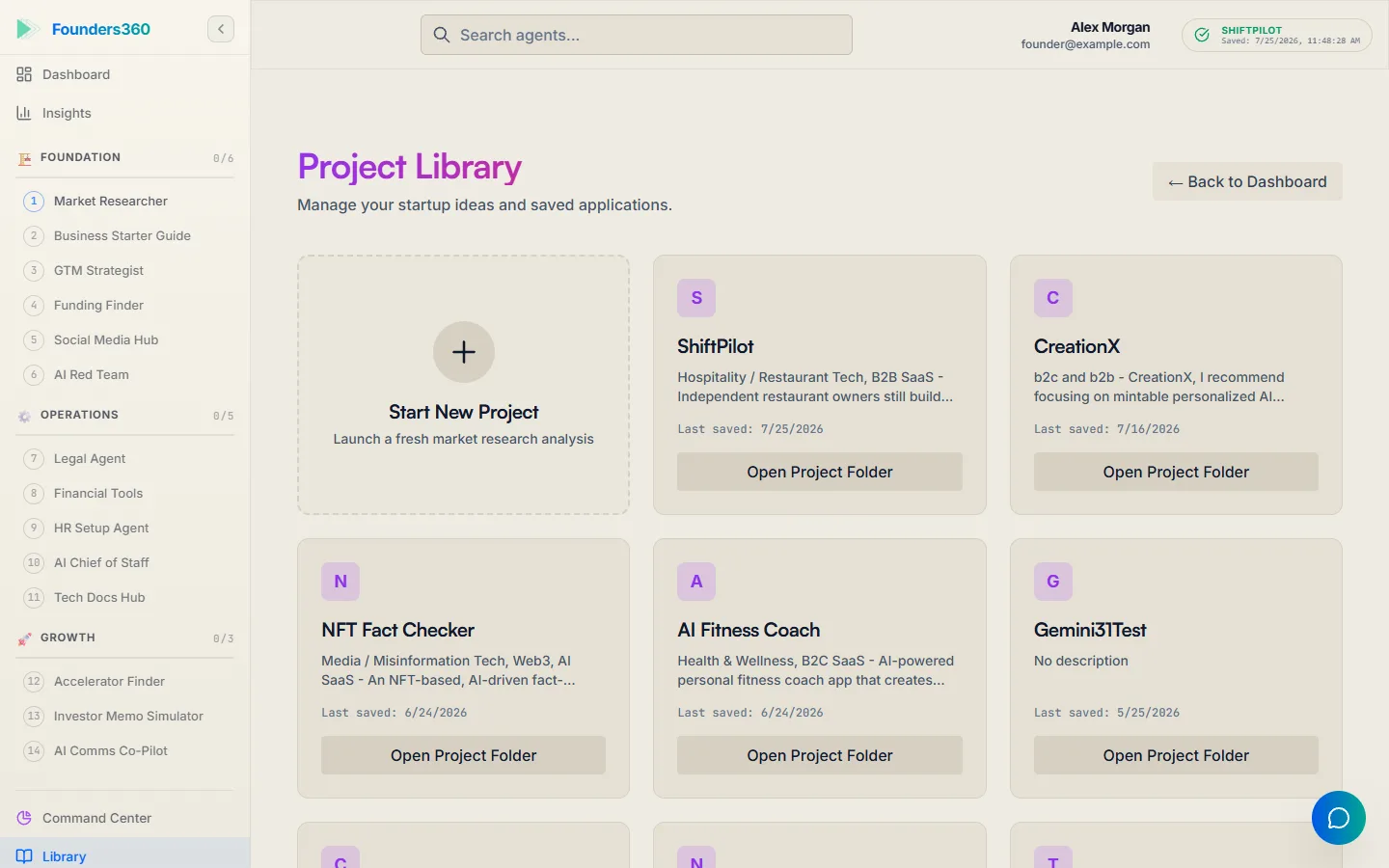Screen dimensions: 1389x868
Task: Click the plus icon to start new project
Action: click(464, 352)
